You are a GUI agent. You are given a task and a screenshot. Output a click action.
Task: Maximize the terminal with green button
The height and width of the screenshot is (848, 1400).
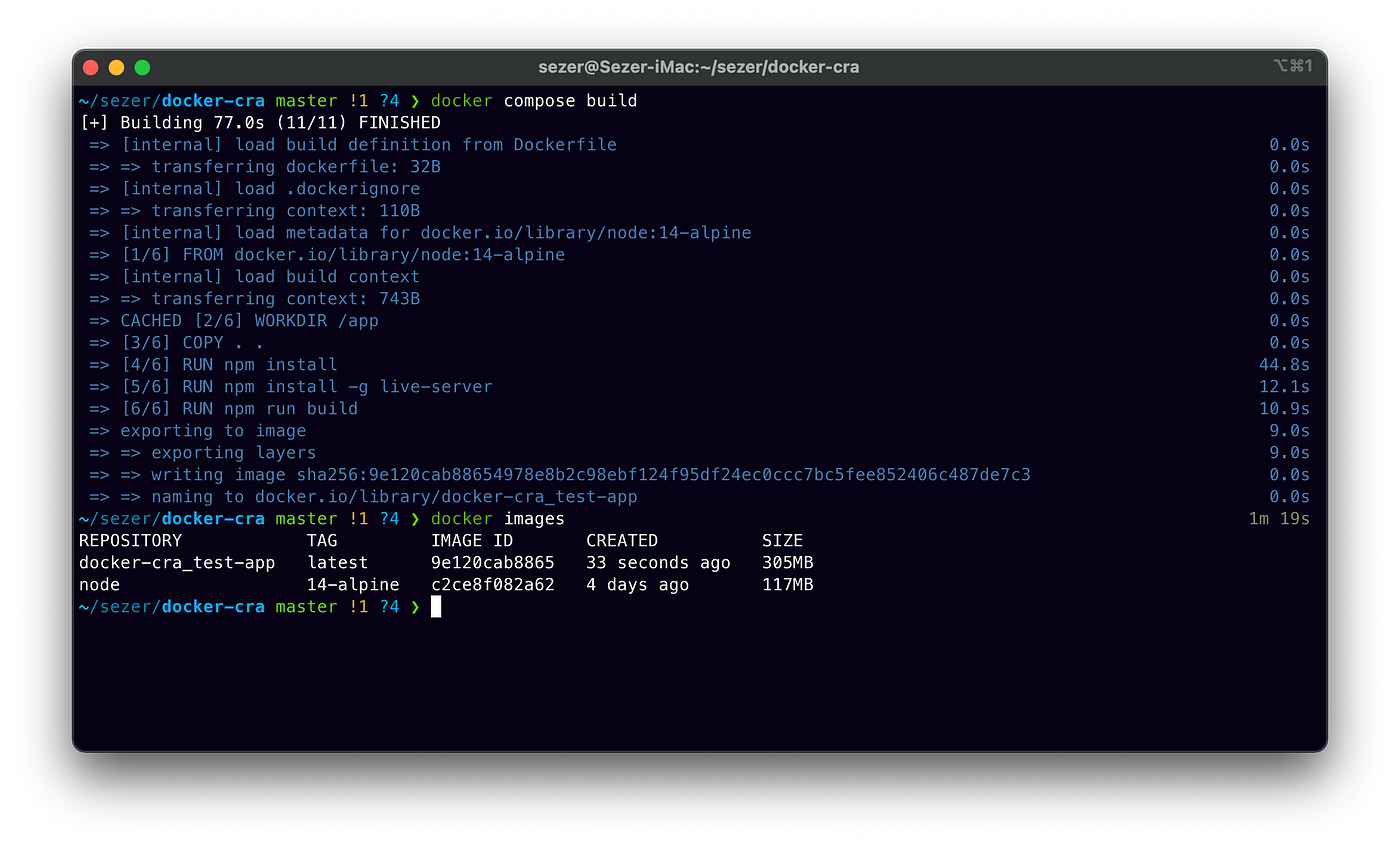pyautogui.click(x=142, y=67)
